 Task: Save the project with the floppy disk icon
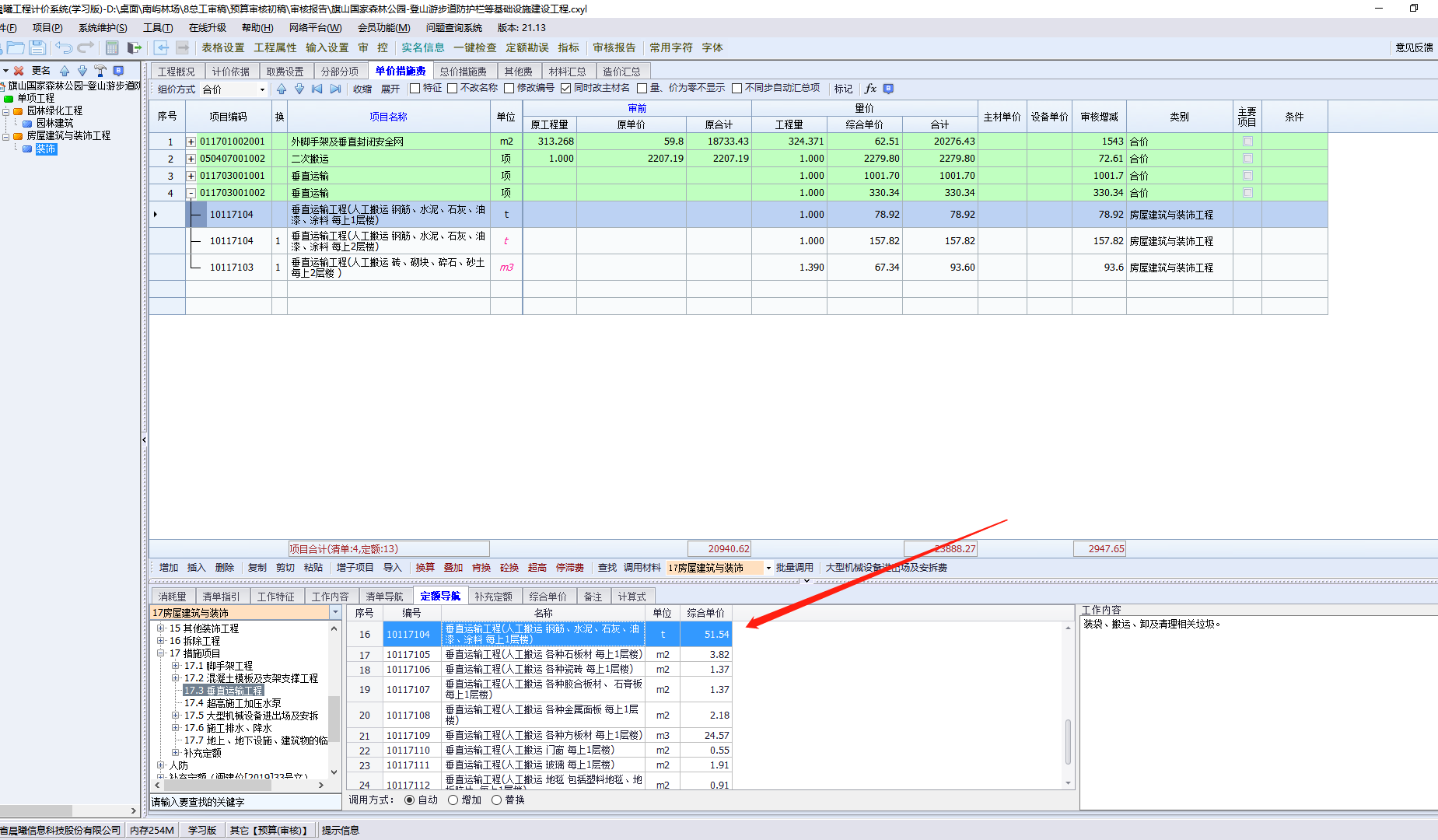coord(37,48)
